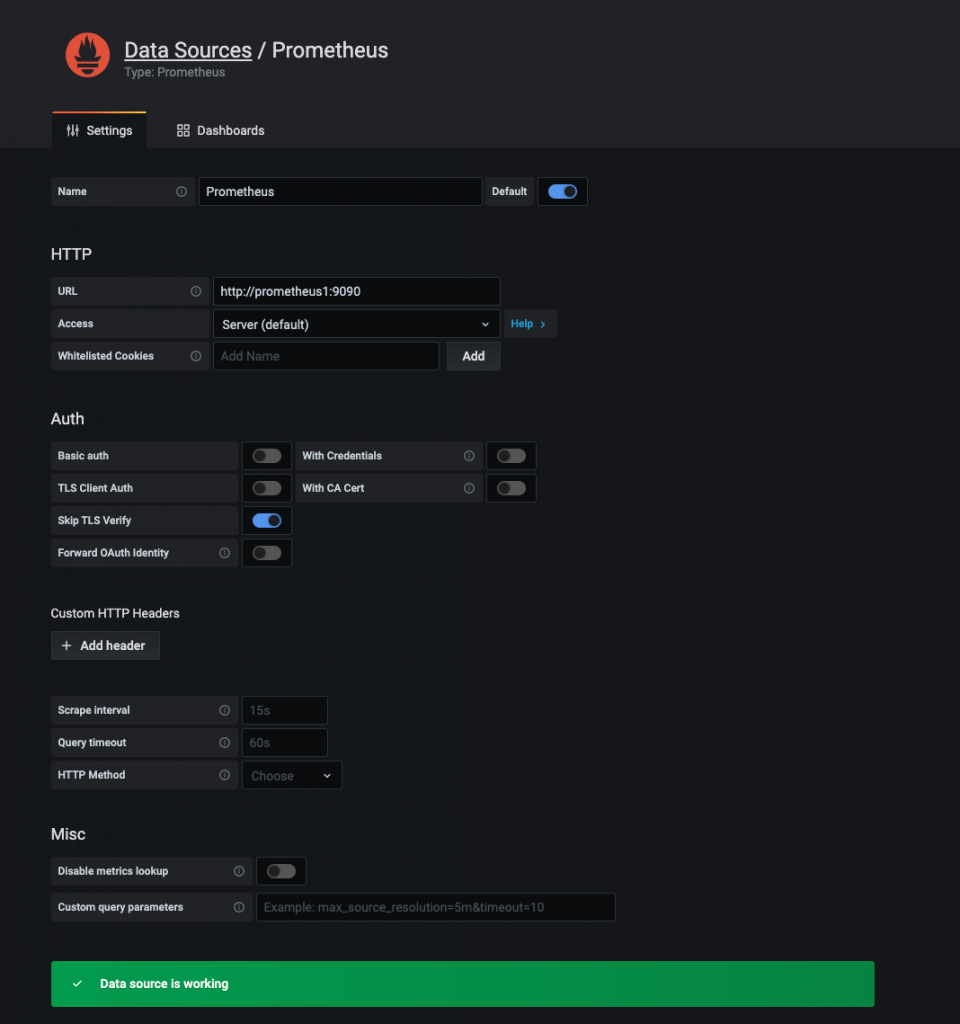The height and width of the screenshot is (1024, 960).
Task: Click the Whitelisted Cookies Add Name field
Action: [x=326, y=356]
